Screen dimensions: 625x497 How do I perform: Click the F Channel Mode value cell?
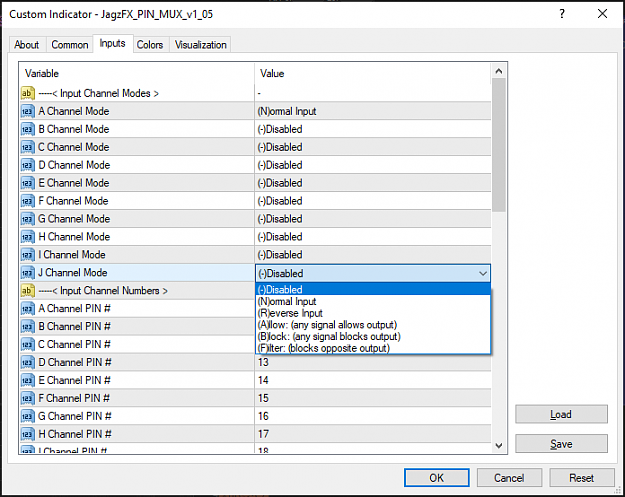pos(373,201)
